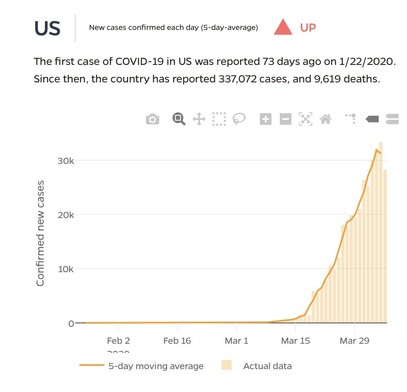Autoscale the chart axes
Image resolution: width=407 pixels, height=392 pixels.
(x=306, y=119)
